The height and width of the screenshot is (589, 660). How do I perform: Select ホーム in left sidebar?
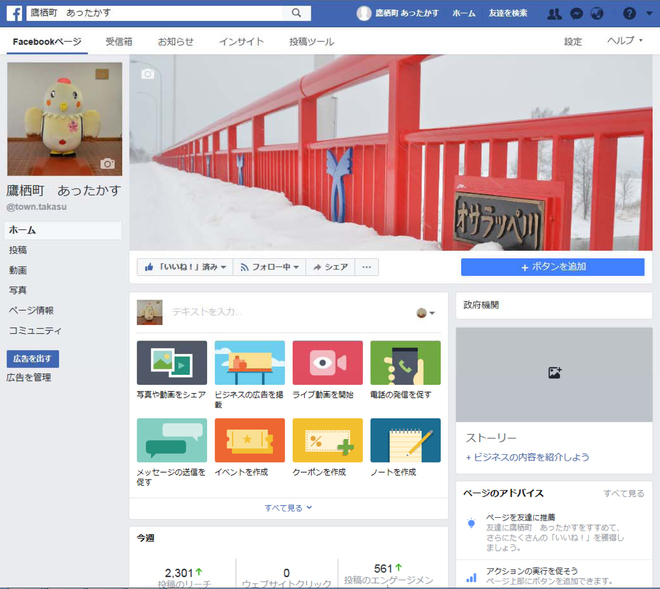coord(64,230)
